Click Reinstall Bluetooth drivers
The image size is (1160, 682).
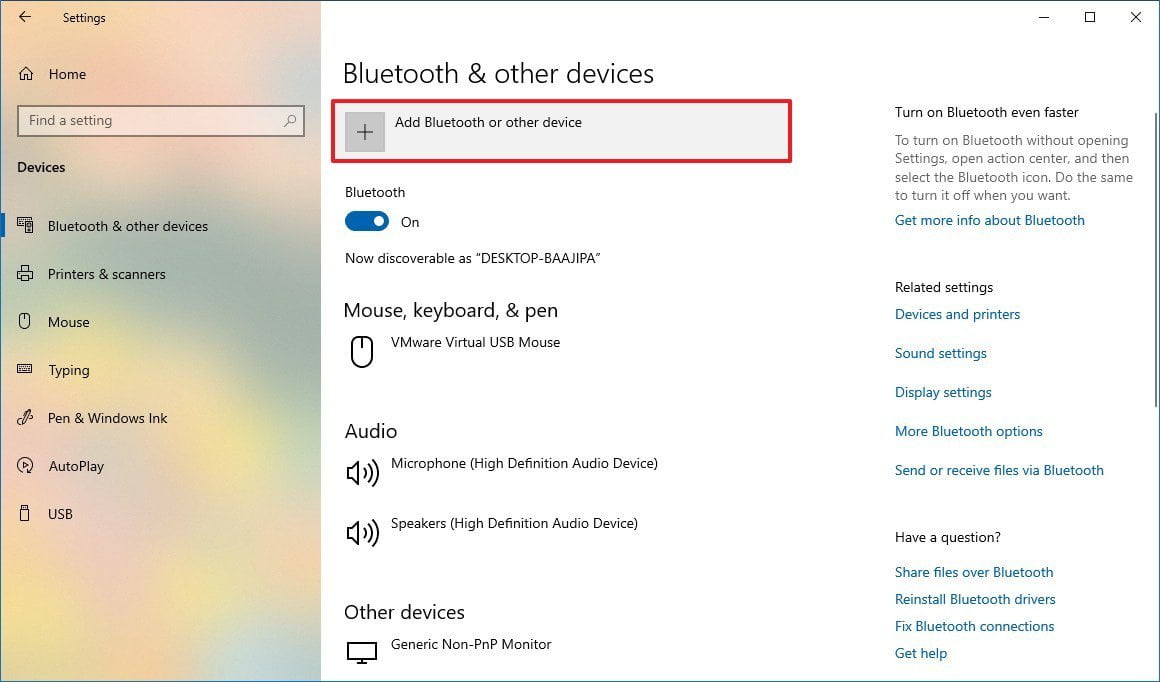point(975,599)
